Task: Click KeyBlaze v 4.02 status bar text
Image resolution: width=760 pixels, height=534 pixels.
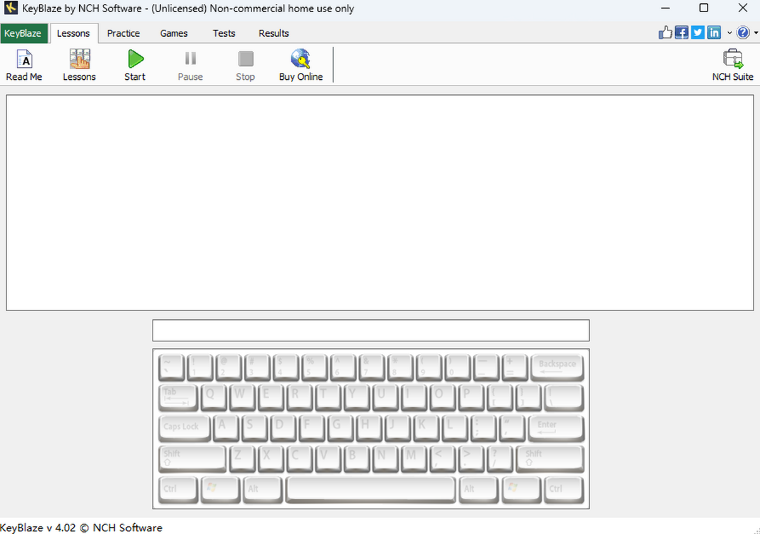Action: coord(81,528)
